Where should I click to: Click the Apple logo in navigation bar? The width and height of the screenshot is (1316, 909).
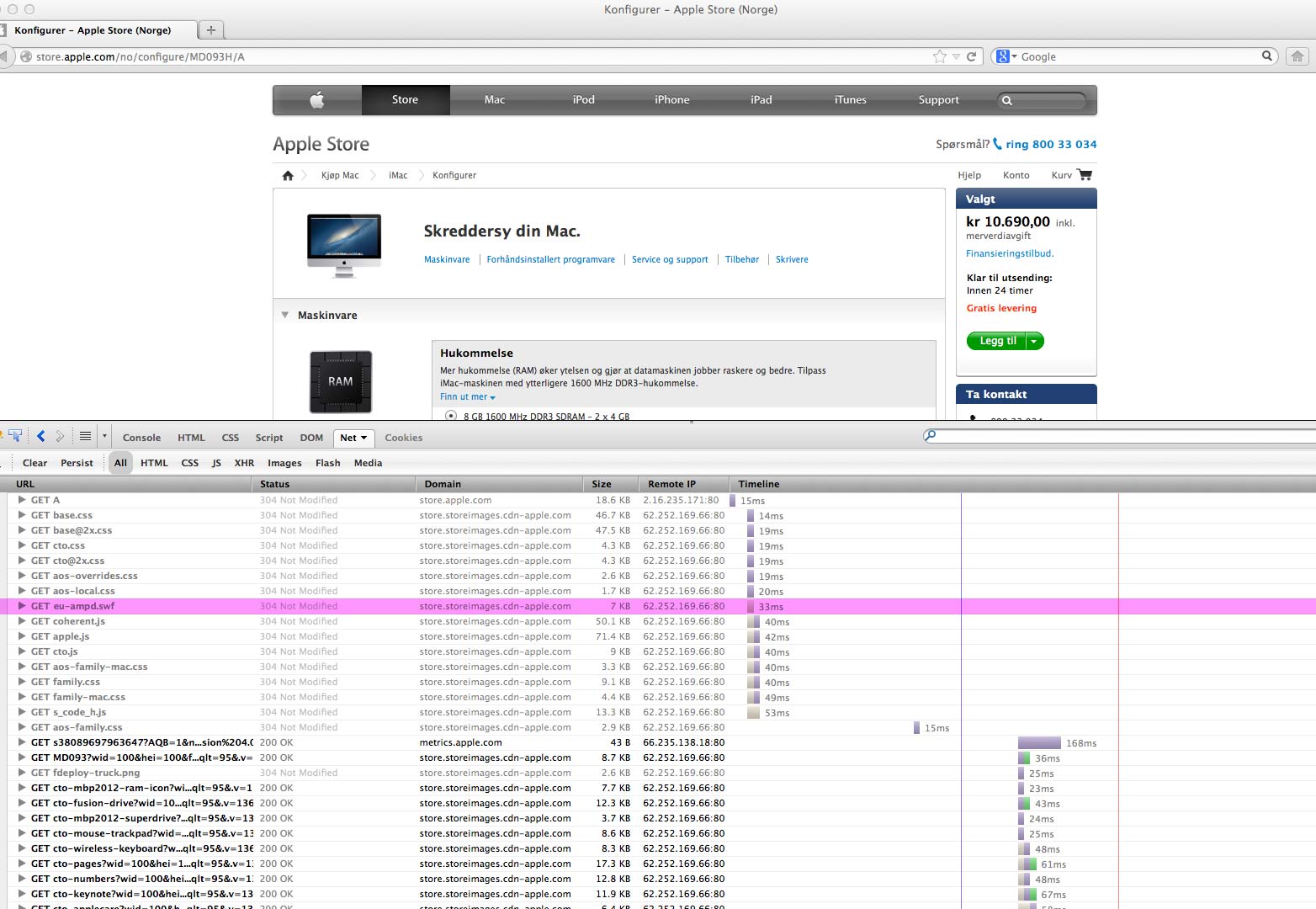[x=317, y=99]
